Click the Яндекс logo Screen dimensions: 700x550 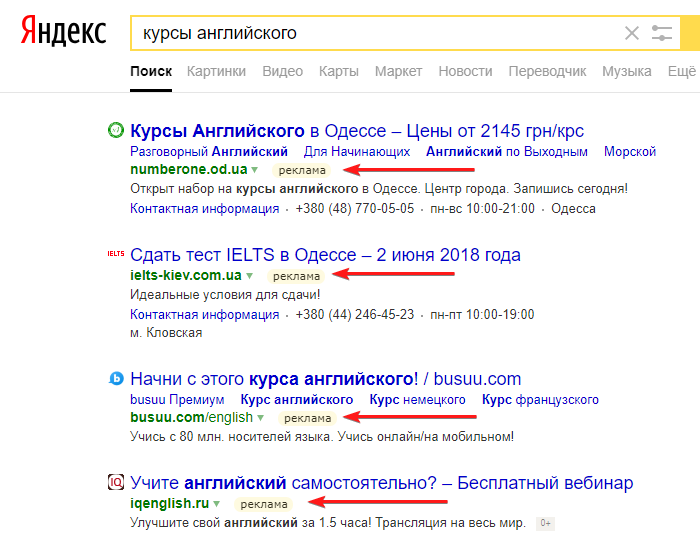coord(63,31)
